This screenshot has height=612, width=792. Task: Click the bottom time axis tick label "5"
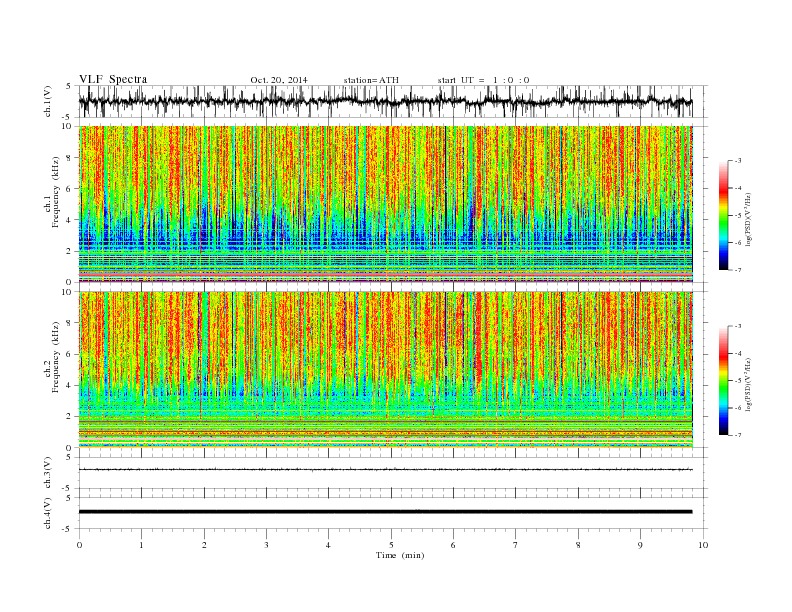[391, 545]
